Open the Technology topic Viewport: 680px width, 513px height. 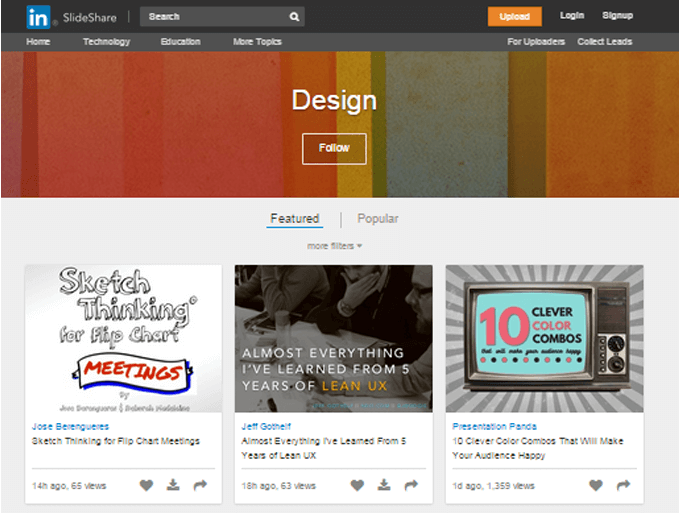(107, 42)
